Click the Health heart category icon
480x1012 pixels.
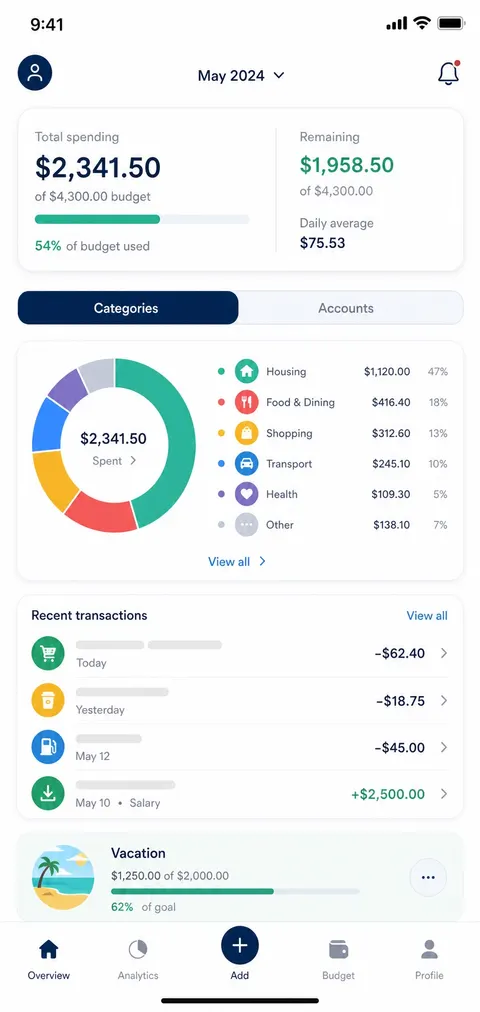tap(246, 494)
